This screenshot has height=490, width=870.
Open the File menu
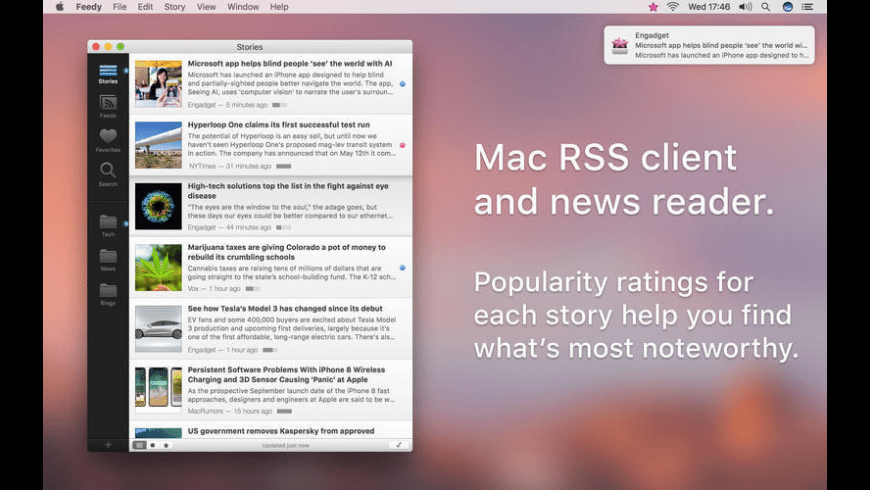[119, 7]
